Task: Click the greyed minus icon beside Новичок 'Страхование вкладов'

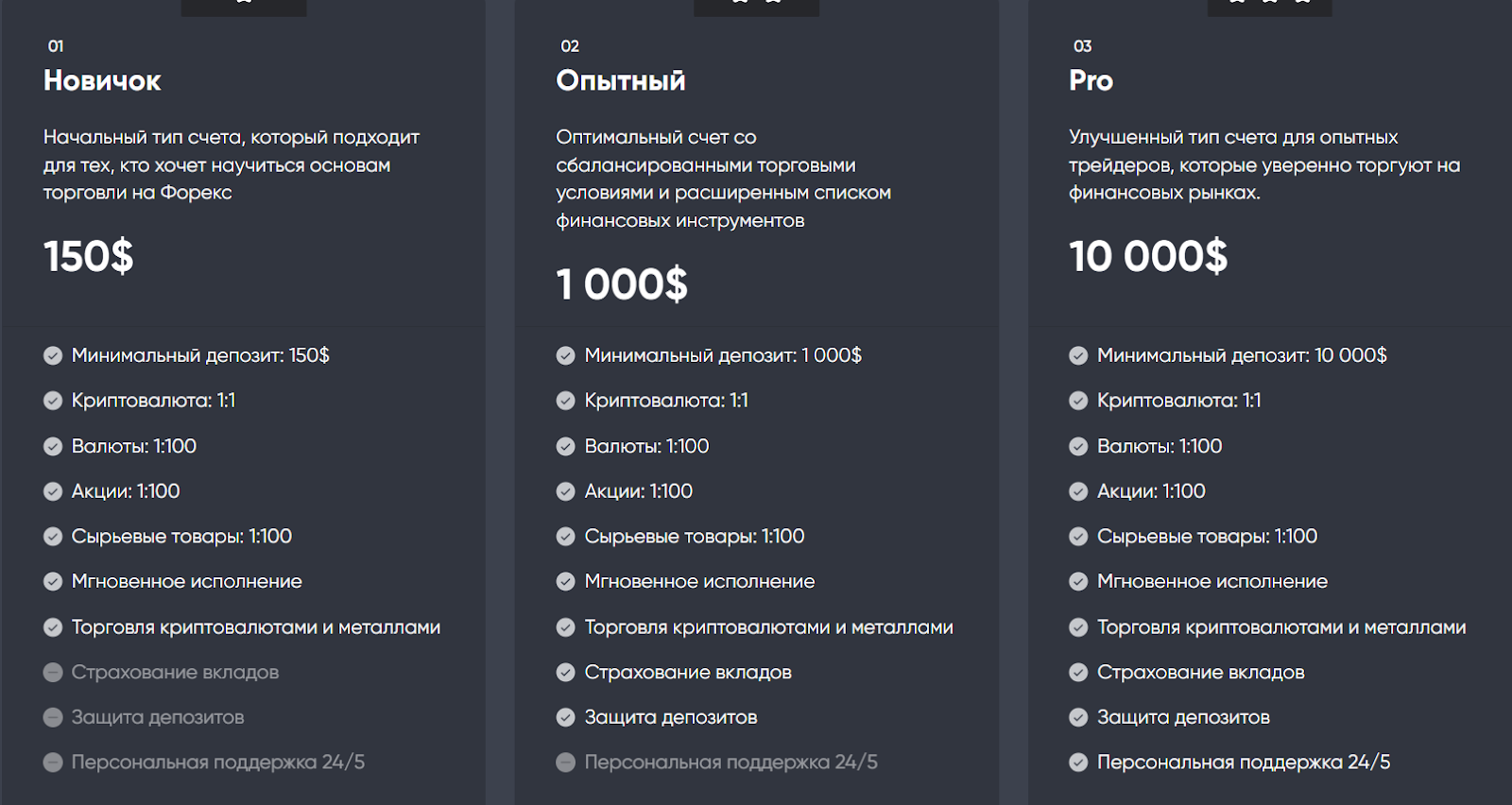Action: (x=53, y=673)
